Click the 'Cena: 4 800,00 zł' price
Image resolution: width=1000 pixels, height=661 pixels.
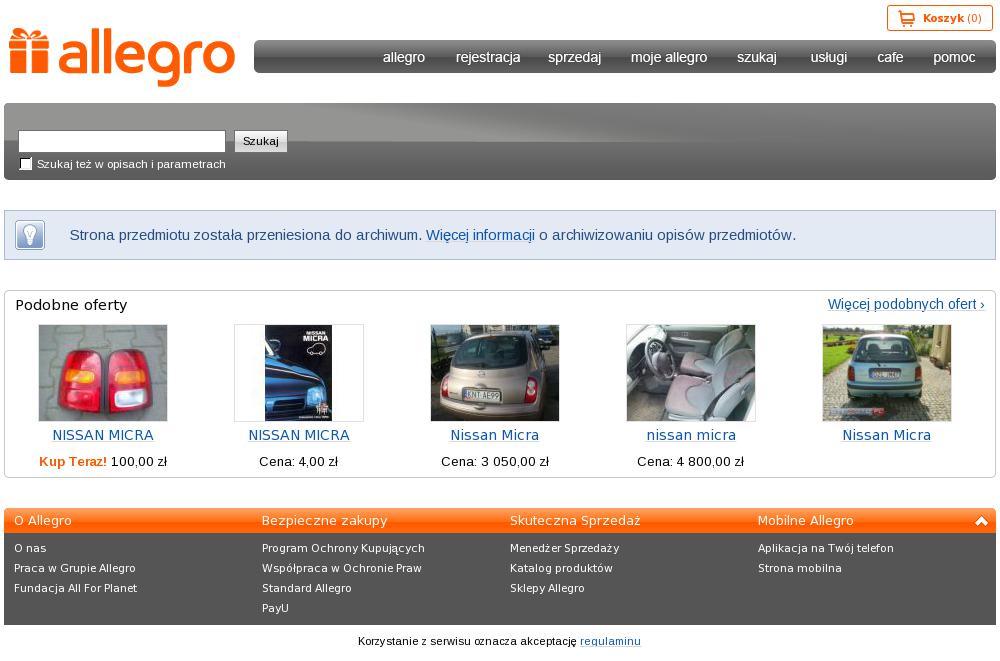pyautogui.click(x=691, y=461)
